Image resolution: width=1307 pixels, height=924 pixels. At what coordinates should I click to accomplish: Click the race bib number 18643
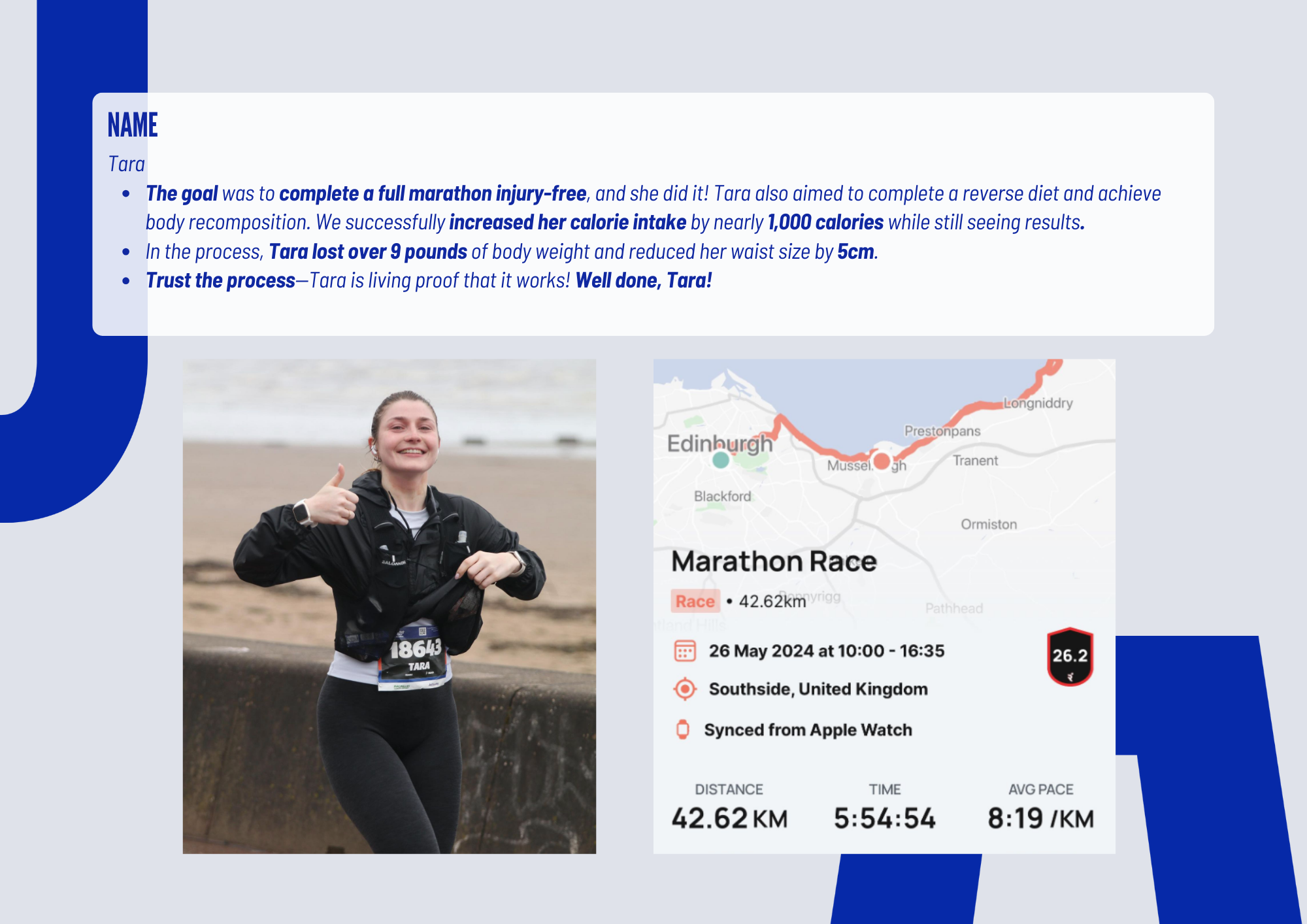pyautogui.click(x=416, y=649)
